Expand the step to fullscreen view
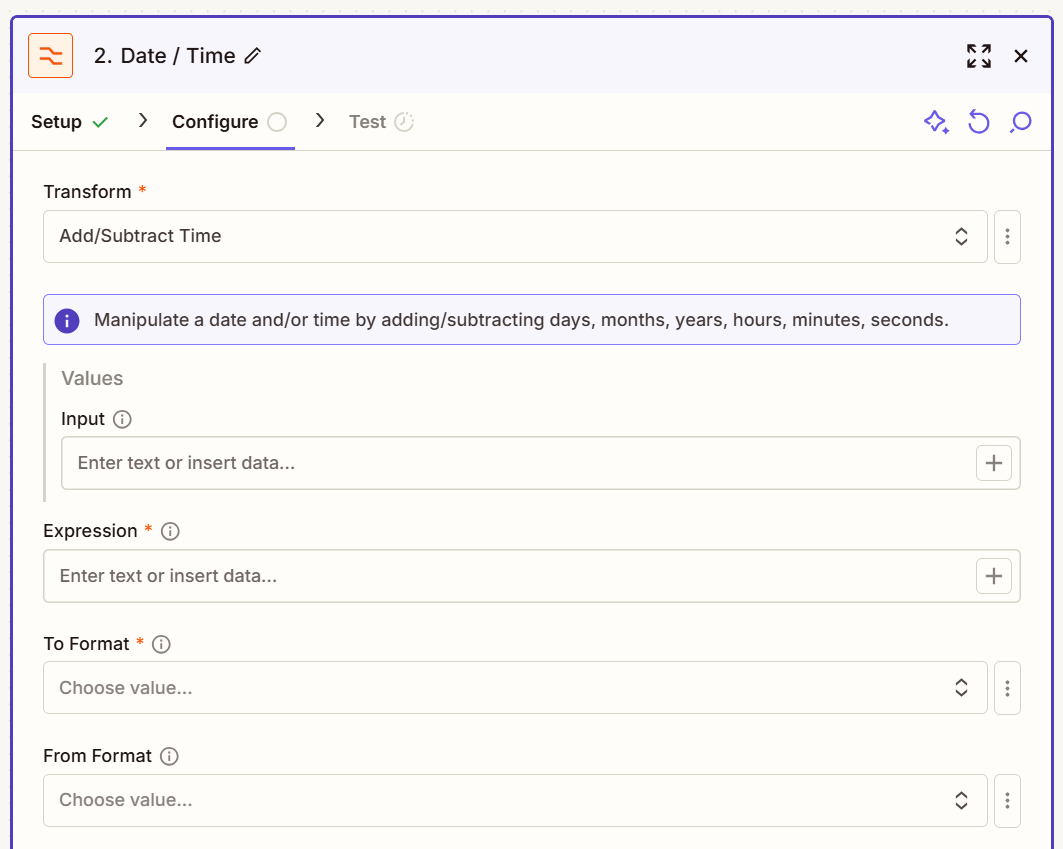 (x=979, y=56)
